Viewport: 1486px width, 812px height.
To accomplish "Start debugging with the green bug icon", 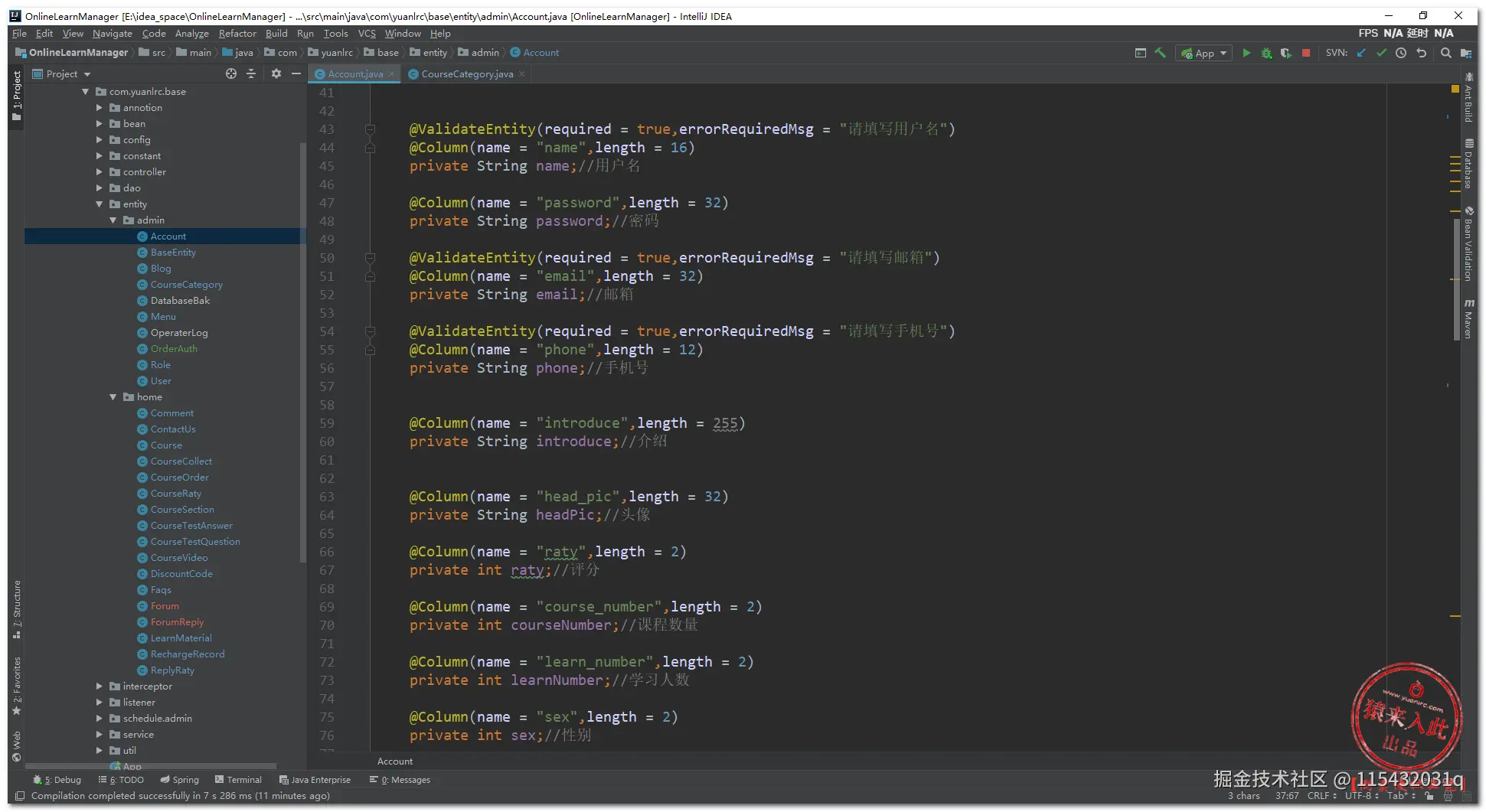I will 1266,53.
